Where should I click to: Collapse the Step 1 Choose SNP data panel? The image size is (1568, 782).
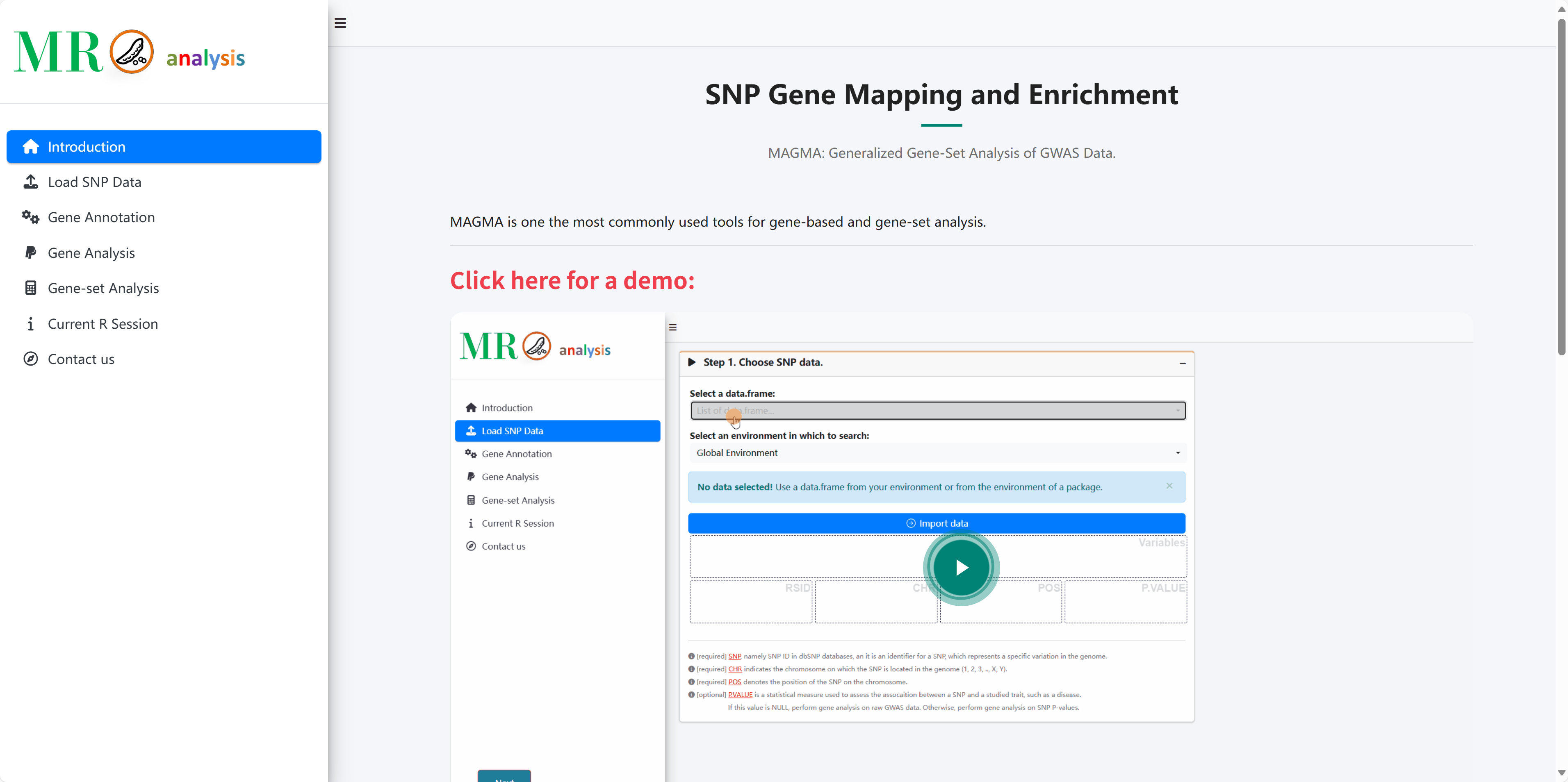click(1182, 363)
